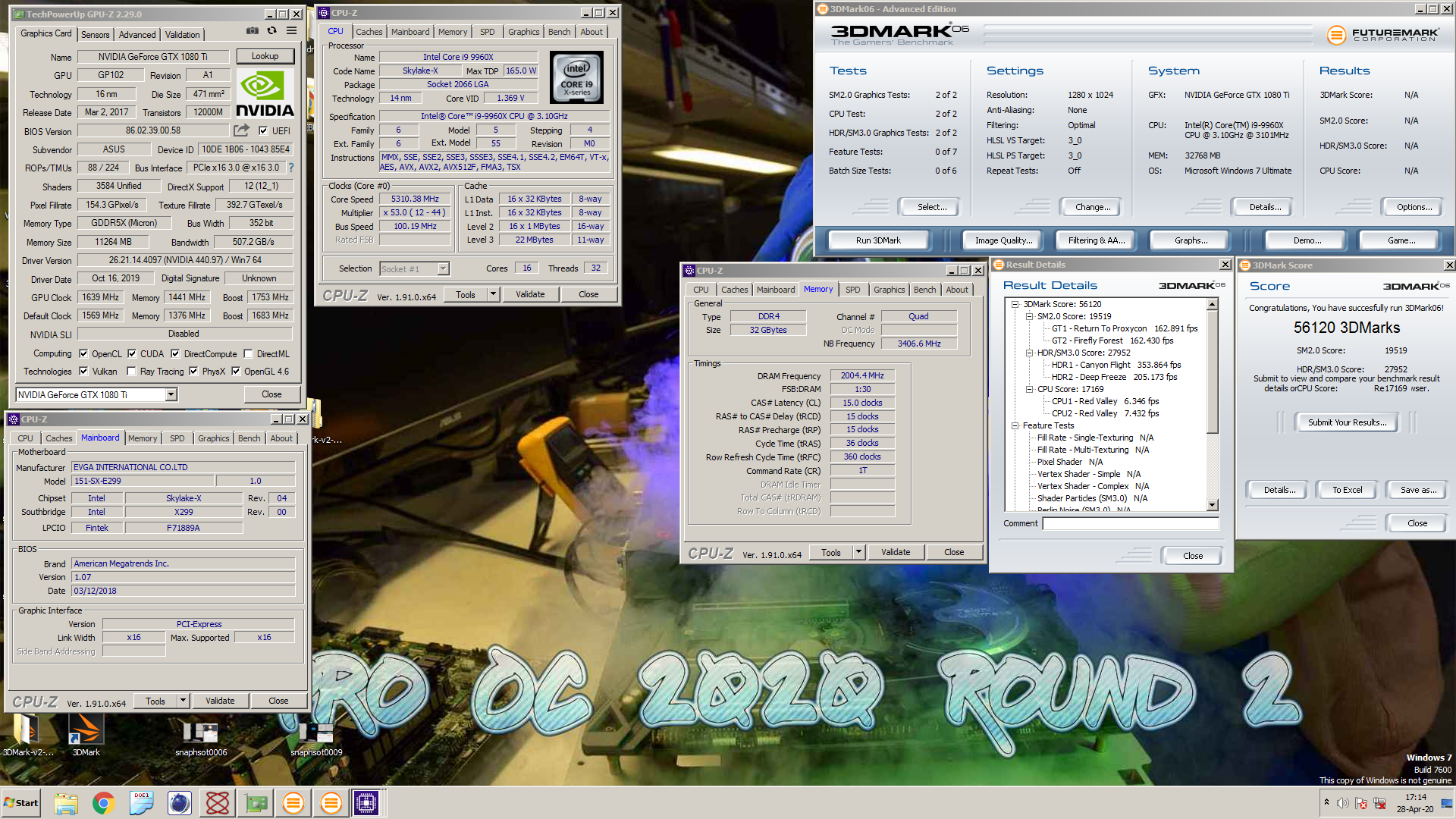
Task: Click Validate in CPU-Z Memory window
Action: pos(896,552)
